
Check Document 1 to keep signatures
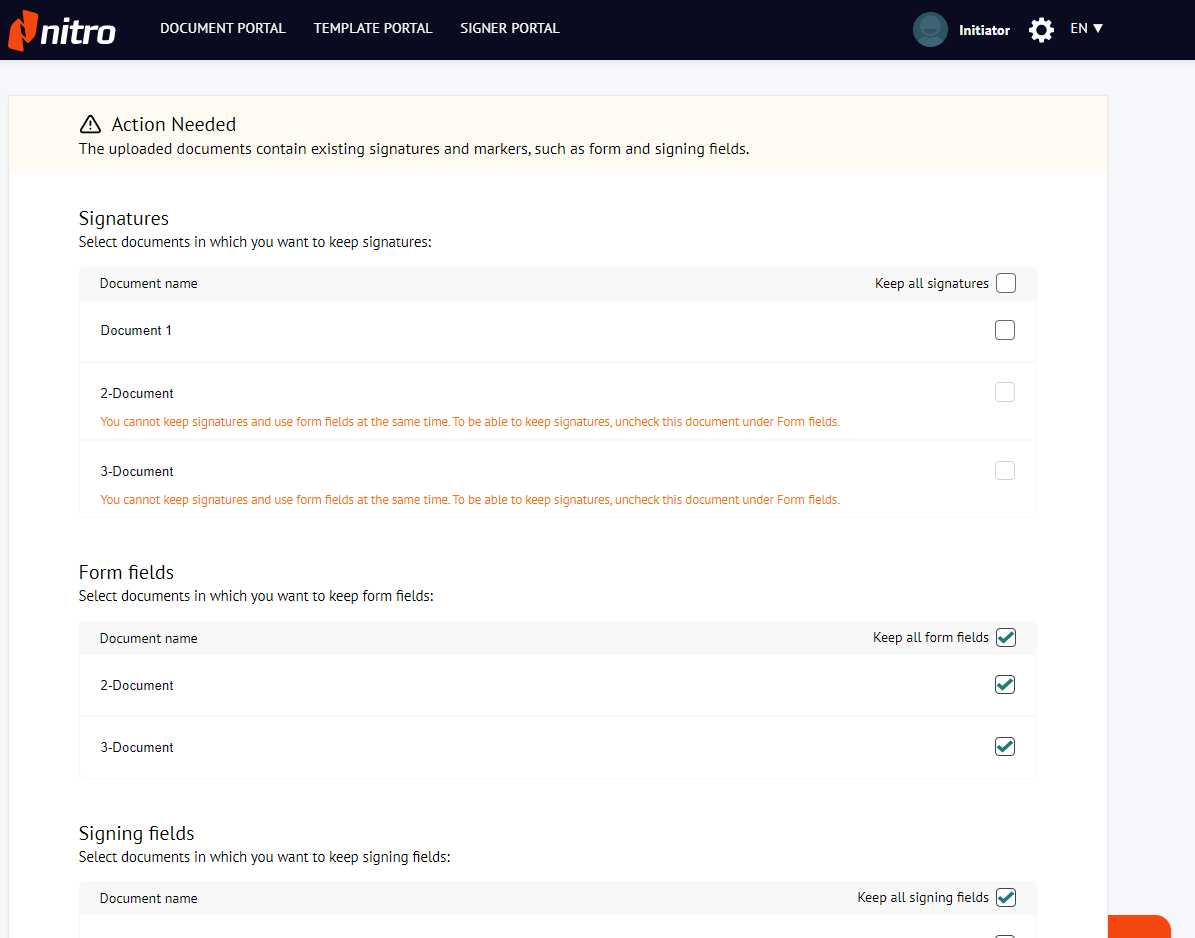click(1005, 330)
